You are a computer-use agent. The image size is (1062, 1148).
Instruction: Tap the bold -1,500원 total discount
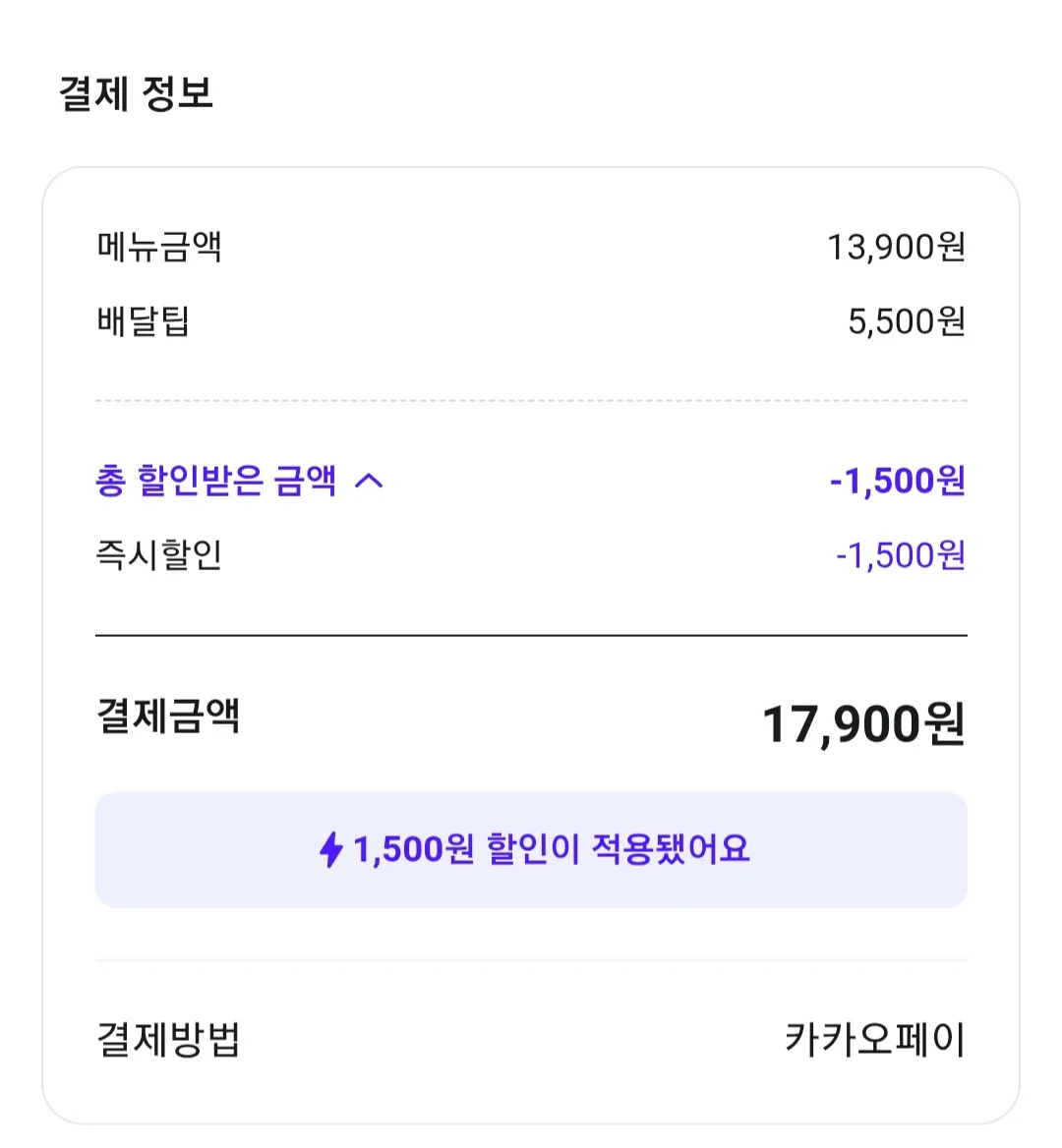point(898,481)
